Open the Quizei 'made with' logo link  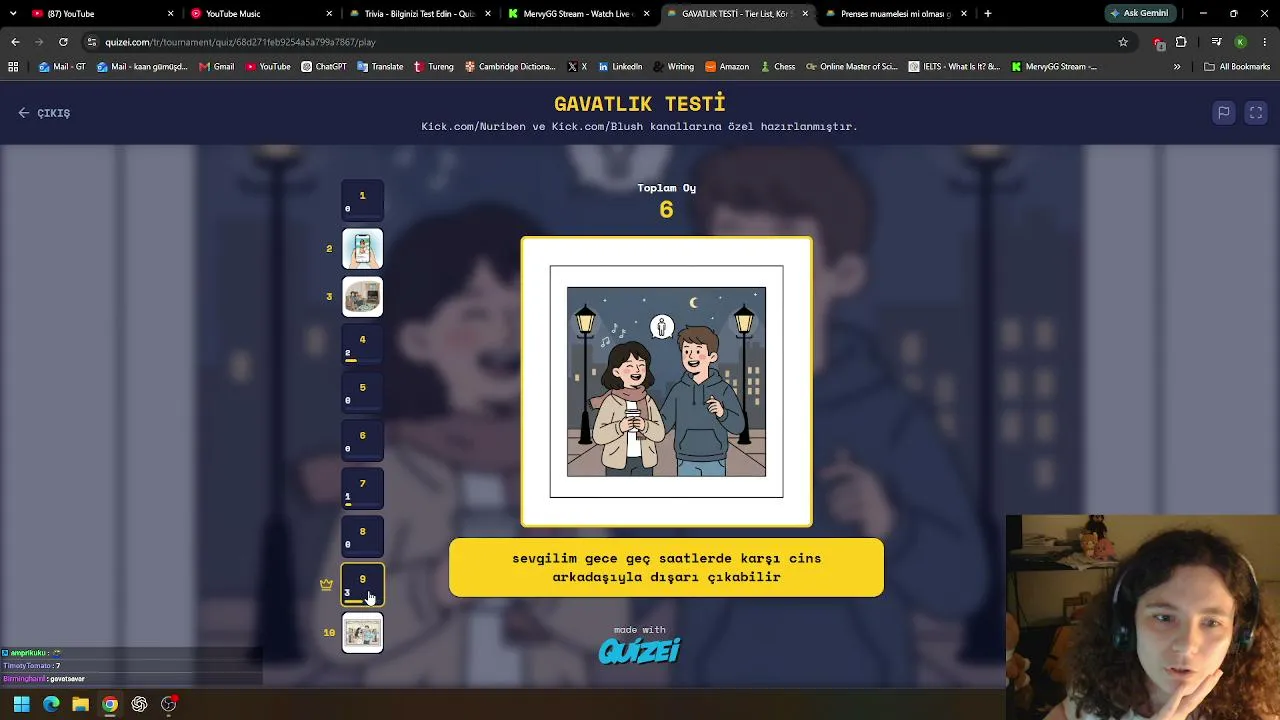pyautogui.click(x=639, y=646)
